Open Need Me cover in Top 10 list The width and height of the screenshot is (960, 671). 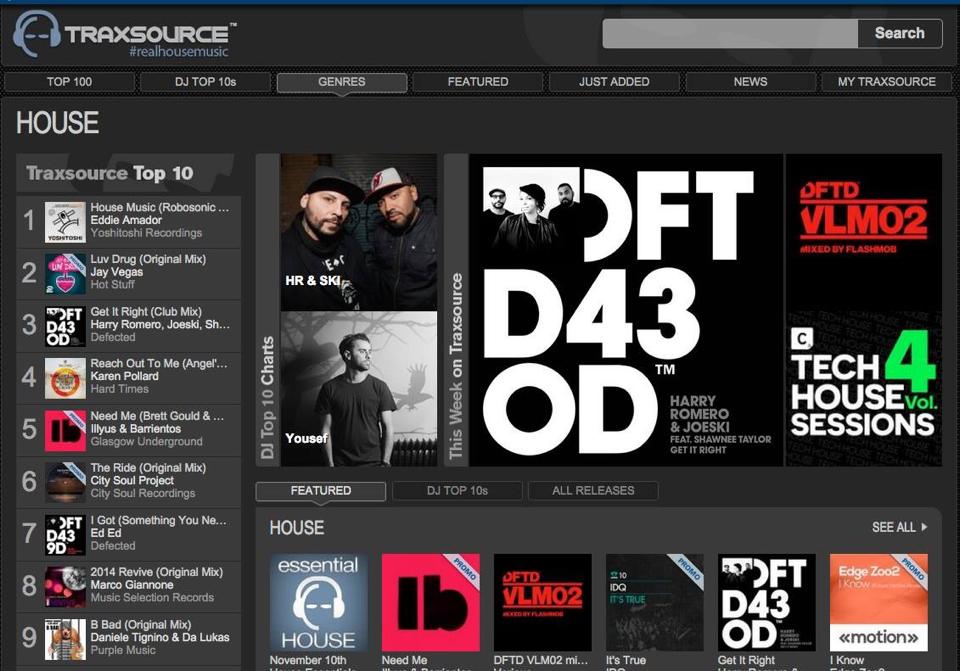65,430
